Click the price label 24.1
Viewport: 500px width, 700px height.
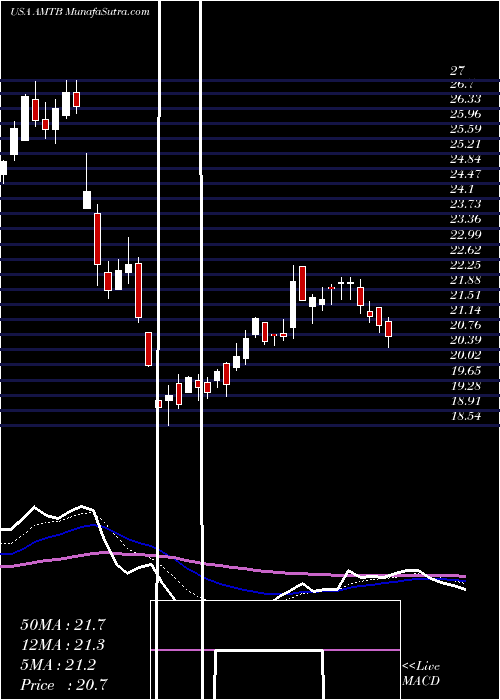[464, 189]
